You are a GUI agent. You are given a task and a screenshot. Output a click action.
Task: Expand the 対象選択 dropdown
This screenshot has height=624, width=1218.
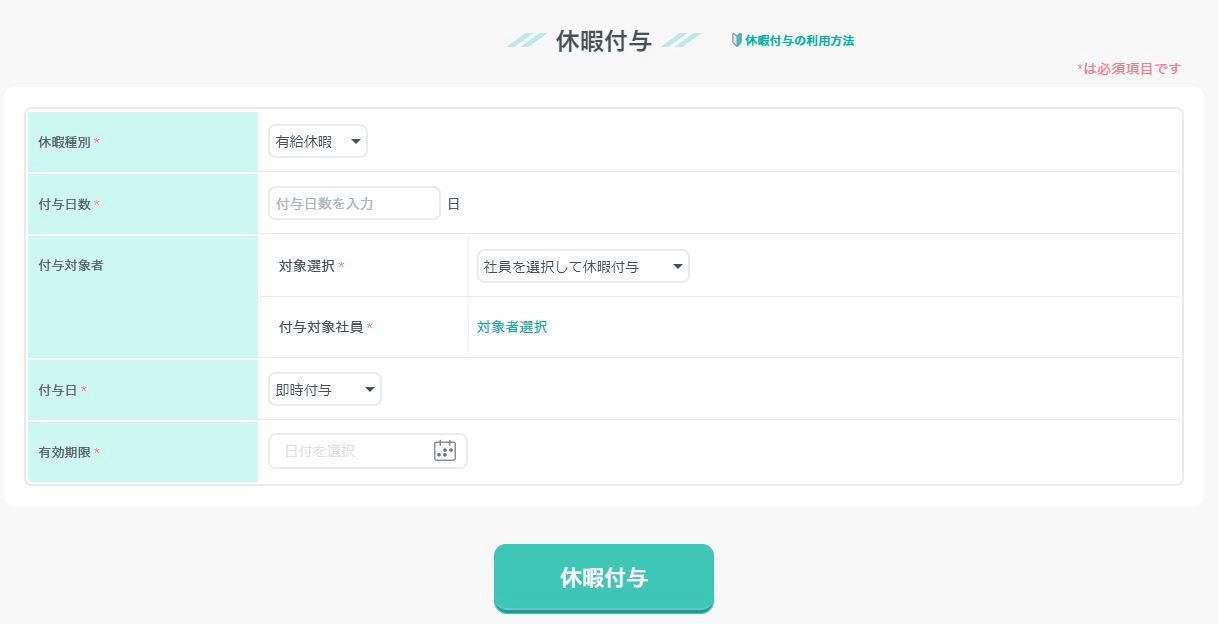[x=583, y=266]
